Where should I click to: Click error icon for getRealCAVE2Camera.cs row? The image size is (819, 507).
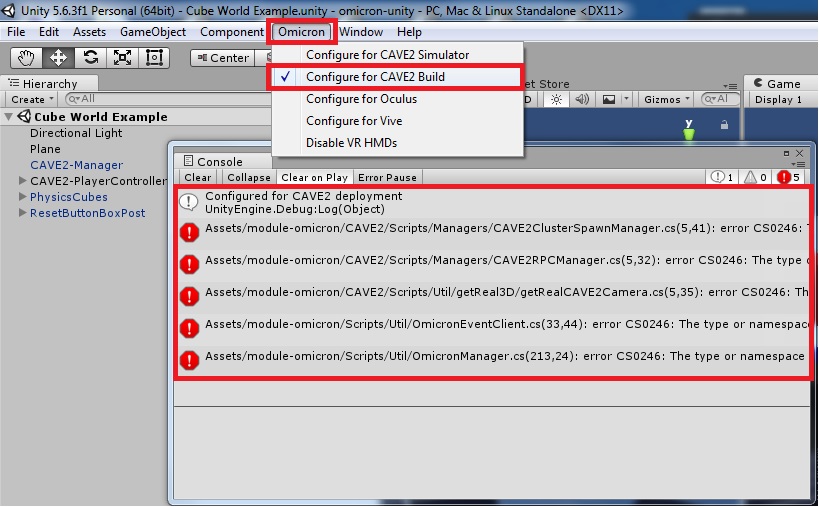(x=189, y=297)
